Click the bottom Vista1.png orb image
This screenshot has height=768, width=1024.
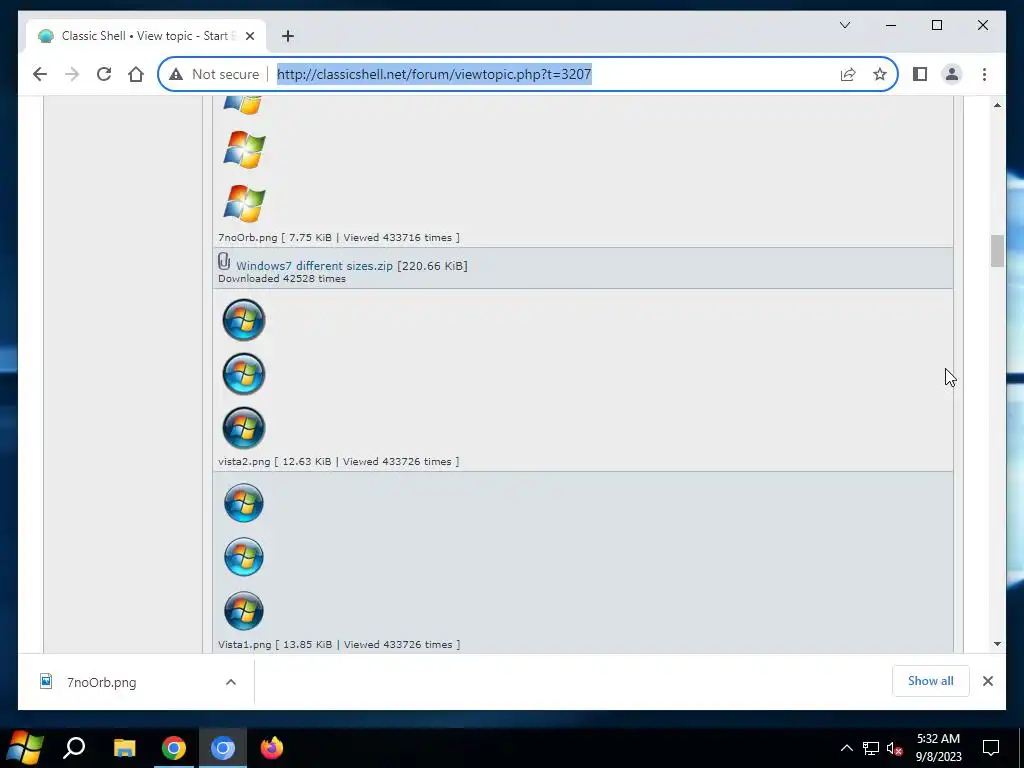(244, 611)
